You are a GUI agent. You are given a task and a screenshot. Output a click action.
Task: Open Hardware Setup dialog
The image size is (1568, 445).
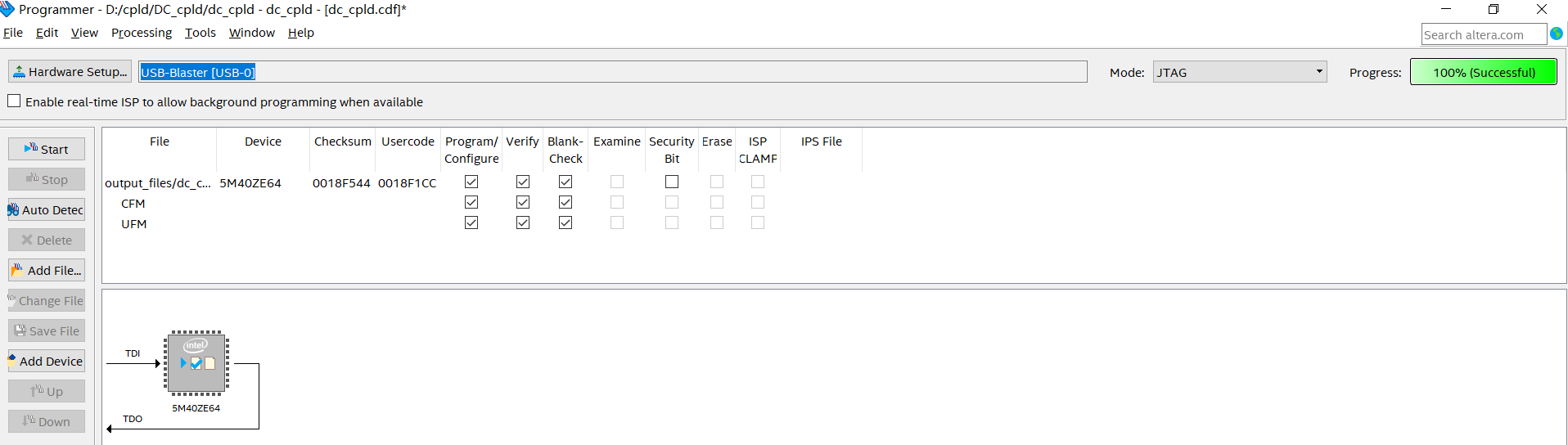(70, 72)
